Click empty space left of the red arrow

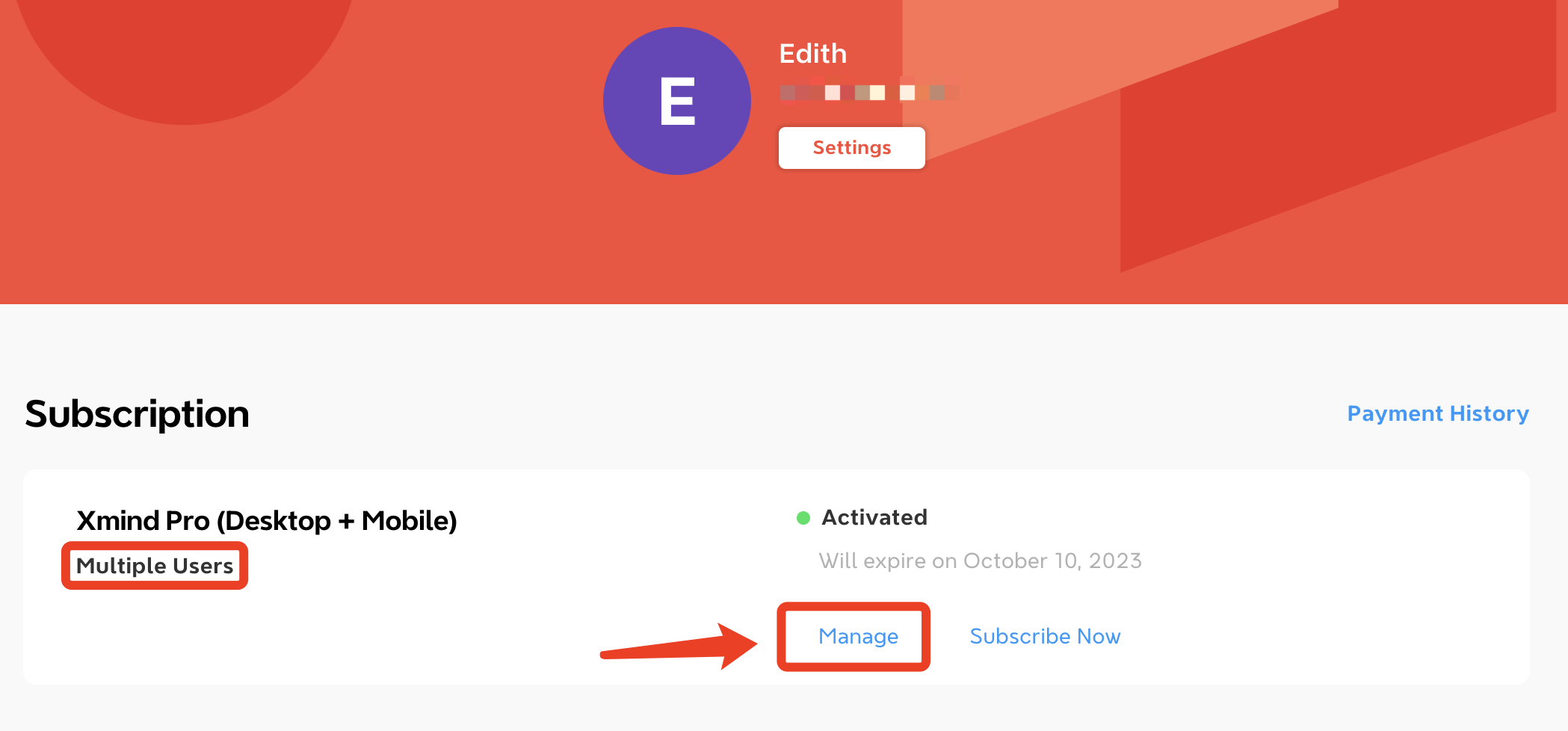pyautogui.click(x=336, y=643)
